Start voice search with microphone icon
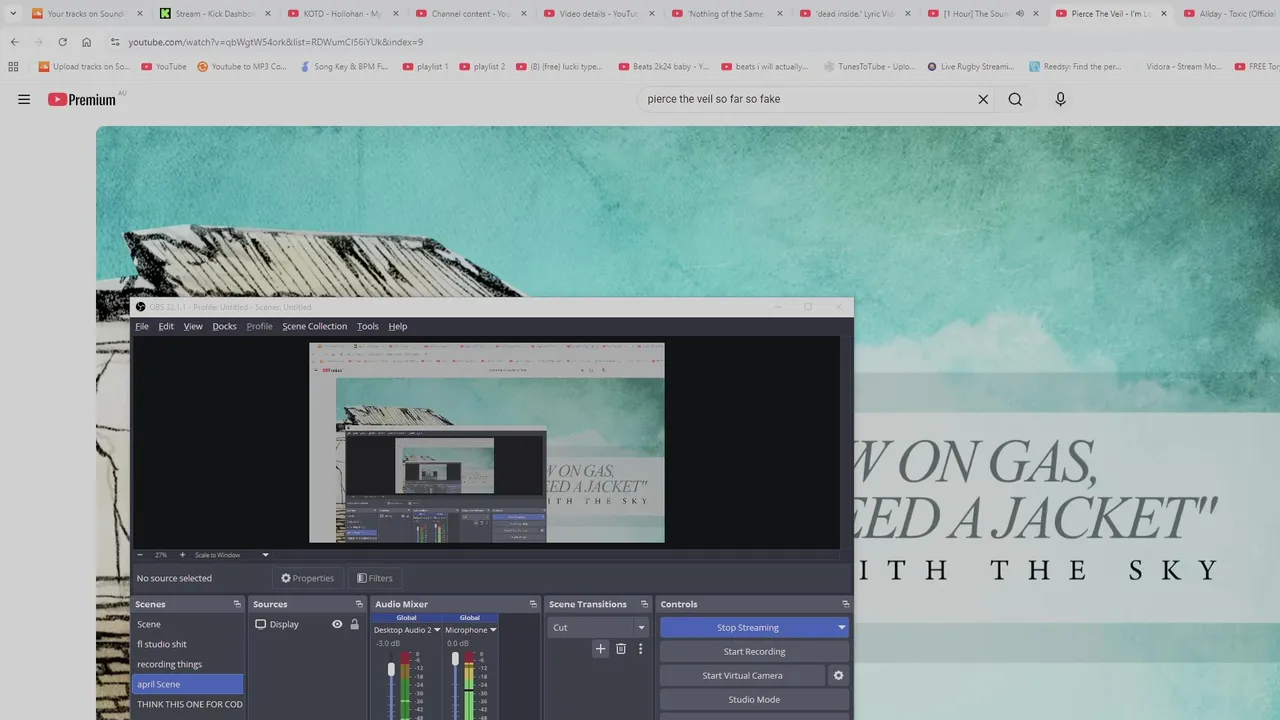The height and width of the screenshot is (720, 1280). click(x=1060, y=99)
